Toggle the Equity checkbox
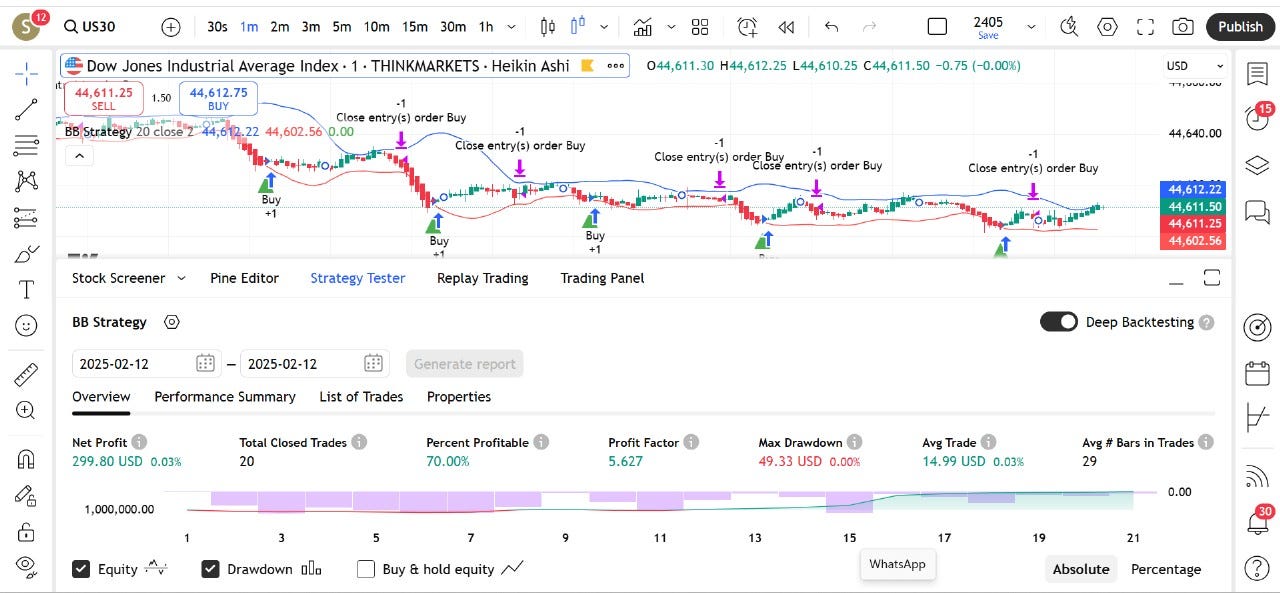The width and height of the screenshot is (1280, 593). (81, 569)
